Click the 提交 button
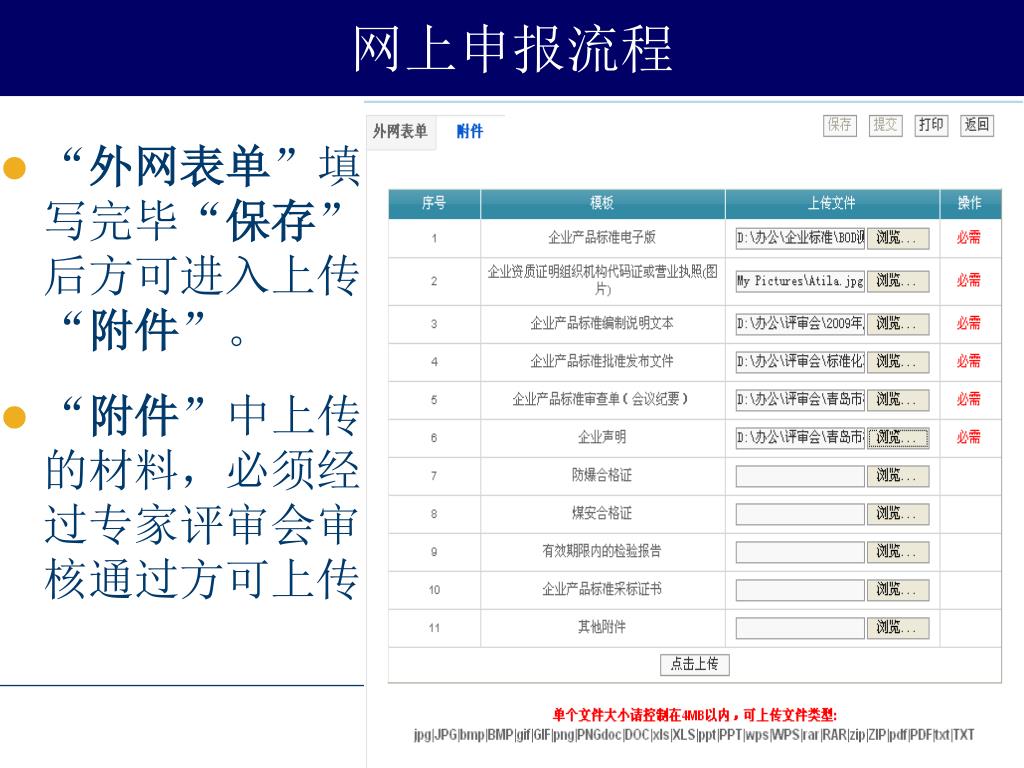 pyautogui.click(x=886, y=125)
